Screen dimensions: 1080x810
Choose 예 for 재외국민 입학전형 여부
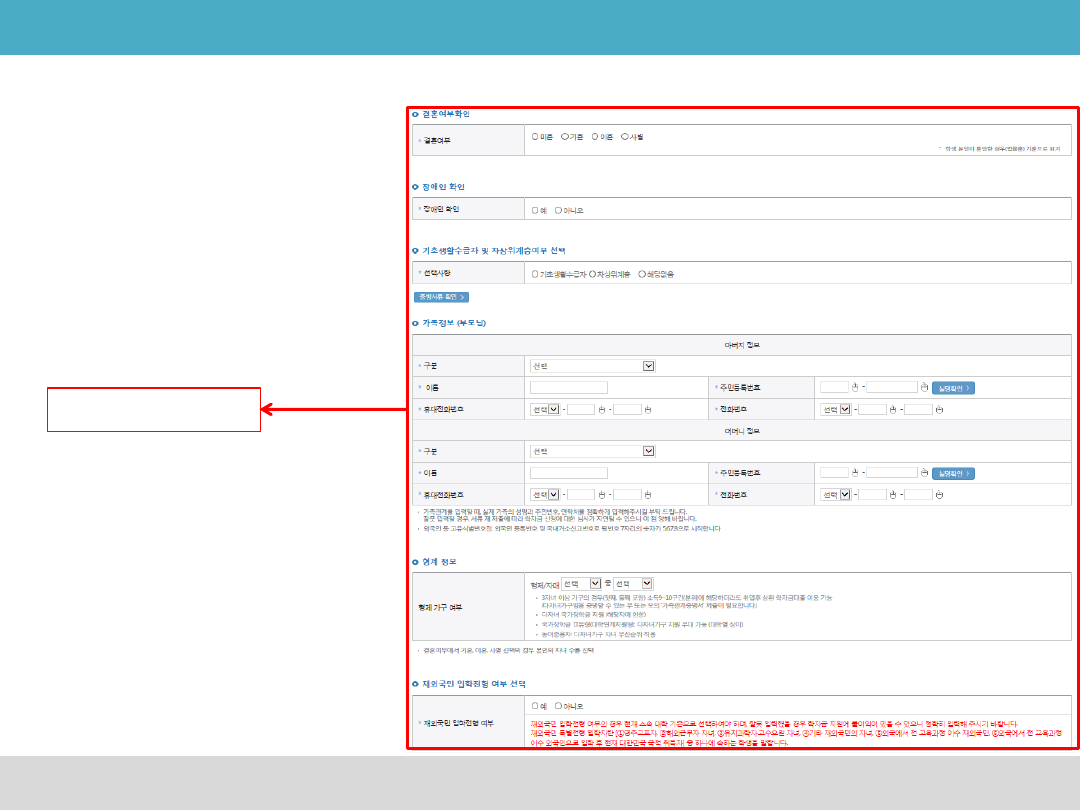(x=535, y=706)
